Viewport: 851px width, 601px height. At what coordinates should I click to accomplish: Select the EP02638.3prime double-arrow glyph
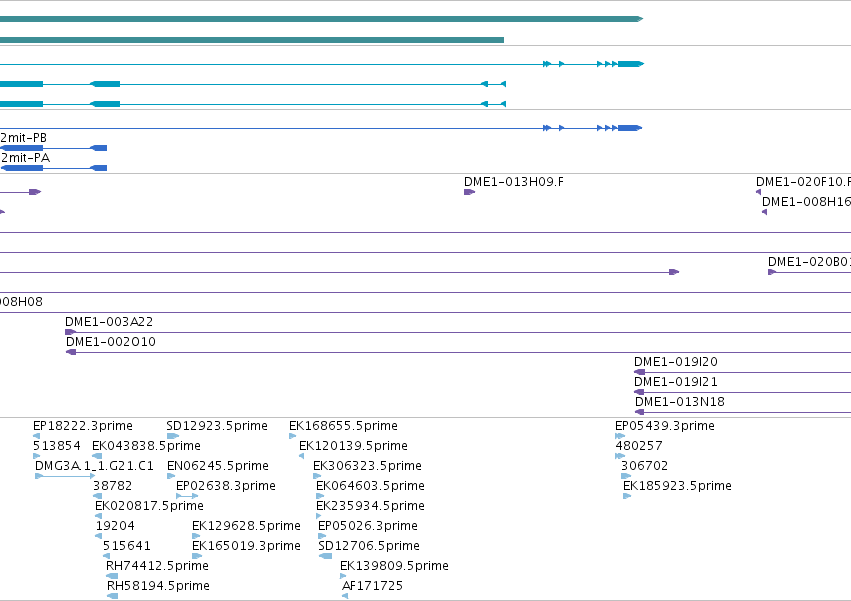(187, 496)
